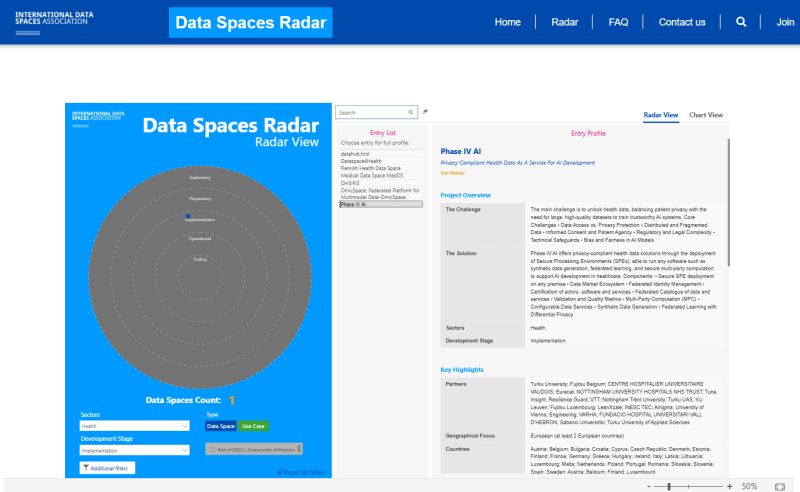Check the Part of IDSA's Community of Practice box
This screenshot has width=800, height=492.
pyautogui.click(x=210, y=450)
